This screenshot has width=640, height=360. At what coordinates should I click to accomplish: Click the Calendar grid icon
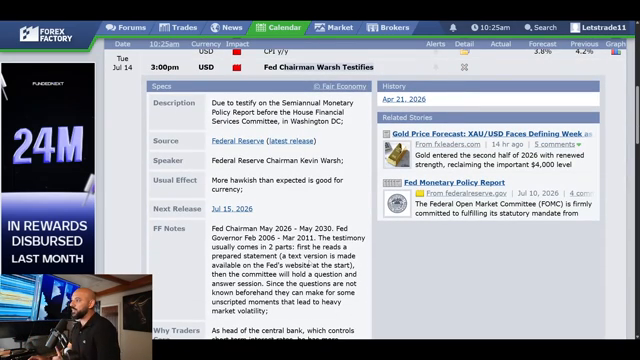[261, 27]
